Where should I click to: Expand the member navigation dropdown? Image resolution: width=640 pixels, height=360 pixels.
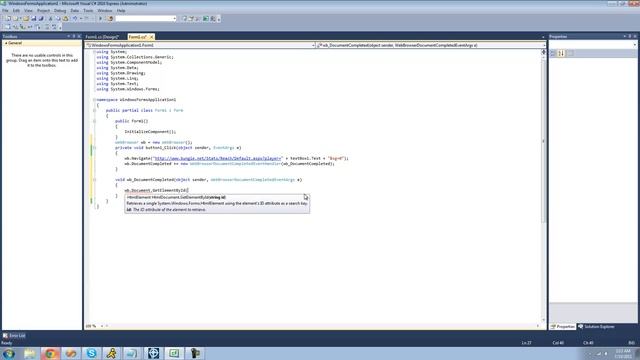coord(543,45)
